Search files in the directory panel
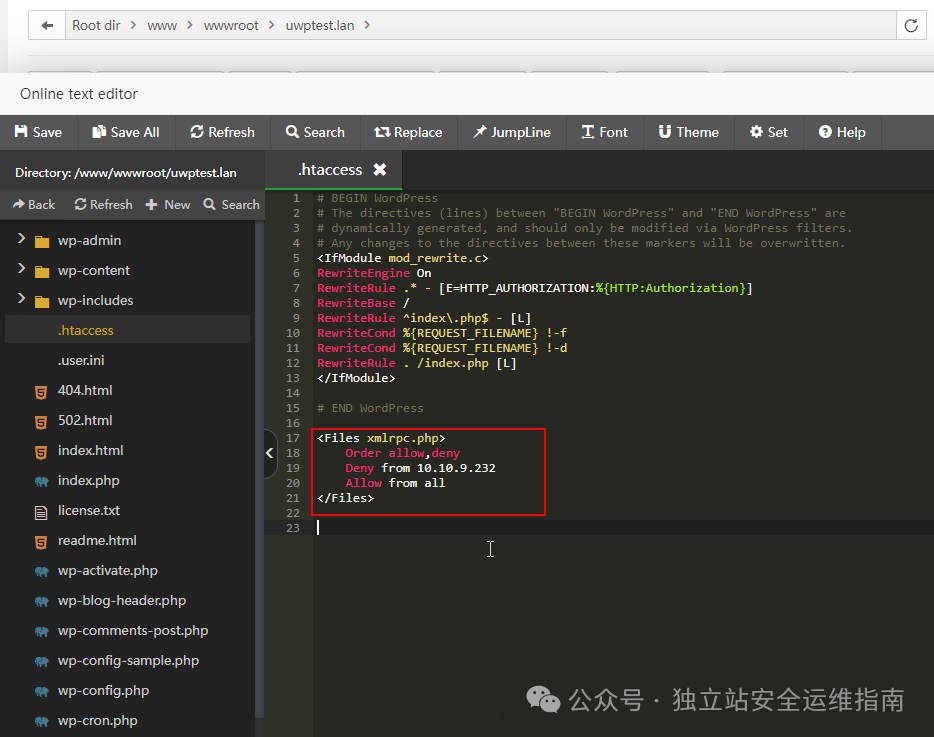 [x=232, y=204]
